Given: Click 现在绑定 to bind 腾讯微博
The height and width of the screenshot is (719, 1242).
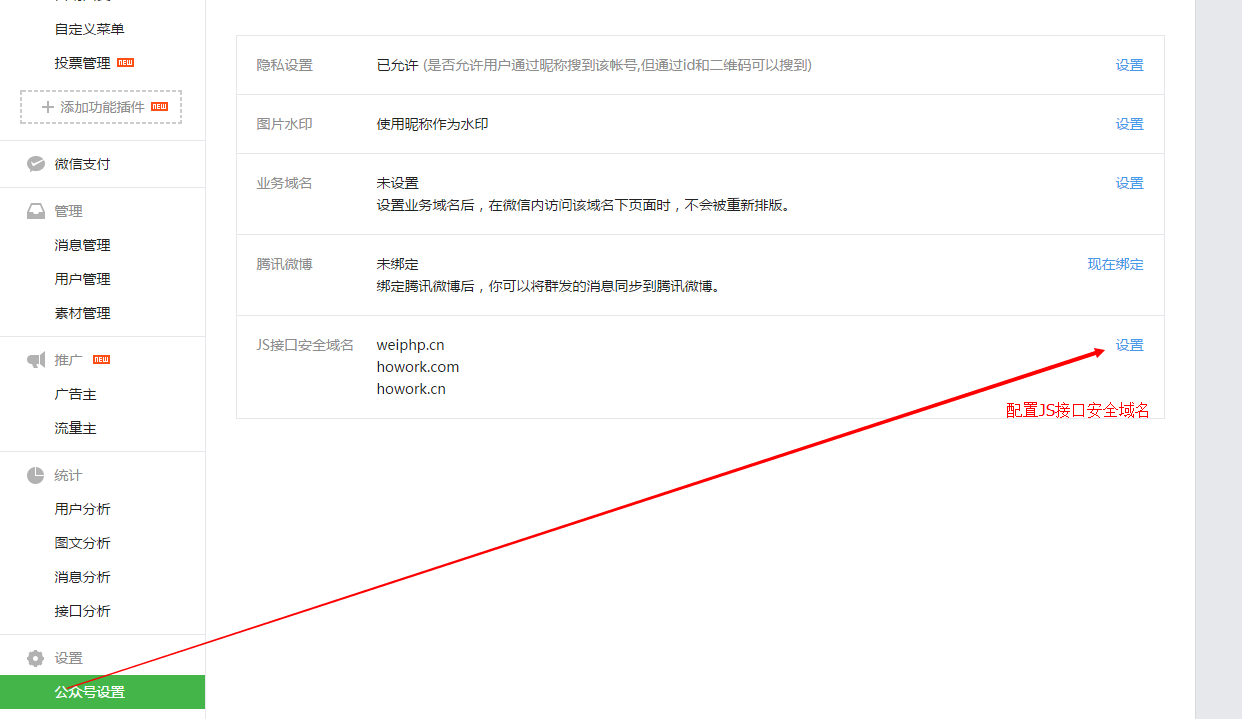Looking at the screenshot, I should tap(1115, 264).
